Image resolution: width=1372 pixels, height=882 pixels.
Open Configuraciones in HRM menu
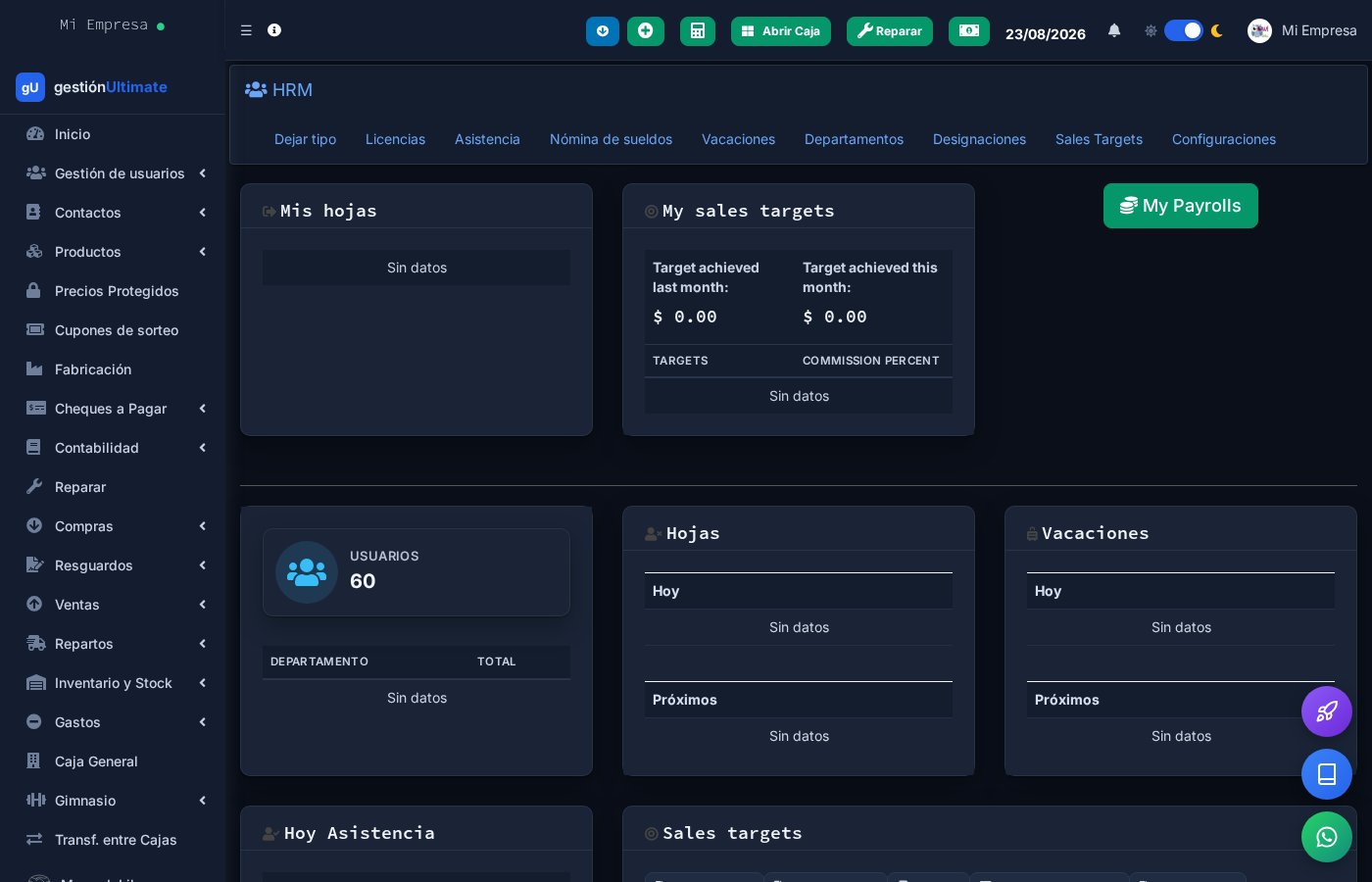1224,139
